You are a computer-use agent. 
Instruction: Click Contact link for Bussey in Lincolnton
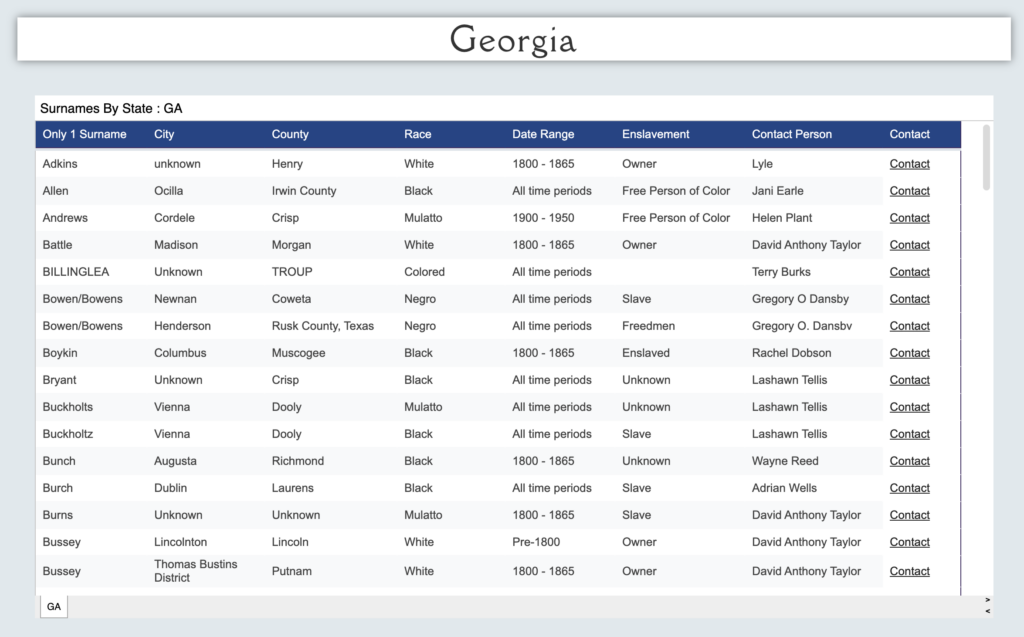click(x=909, y=542)
